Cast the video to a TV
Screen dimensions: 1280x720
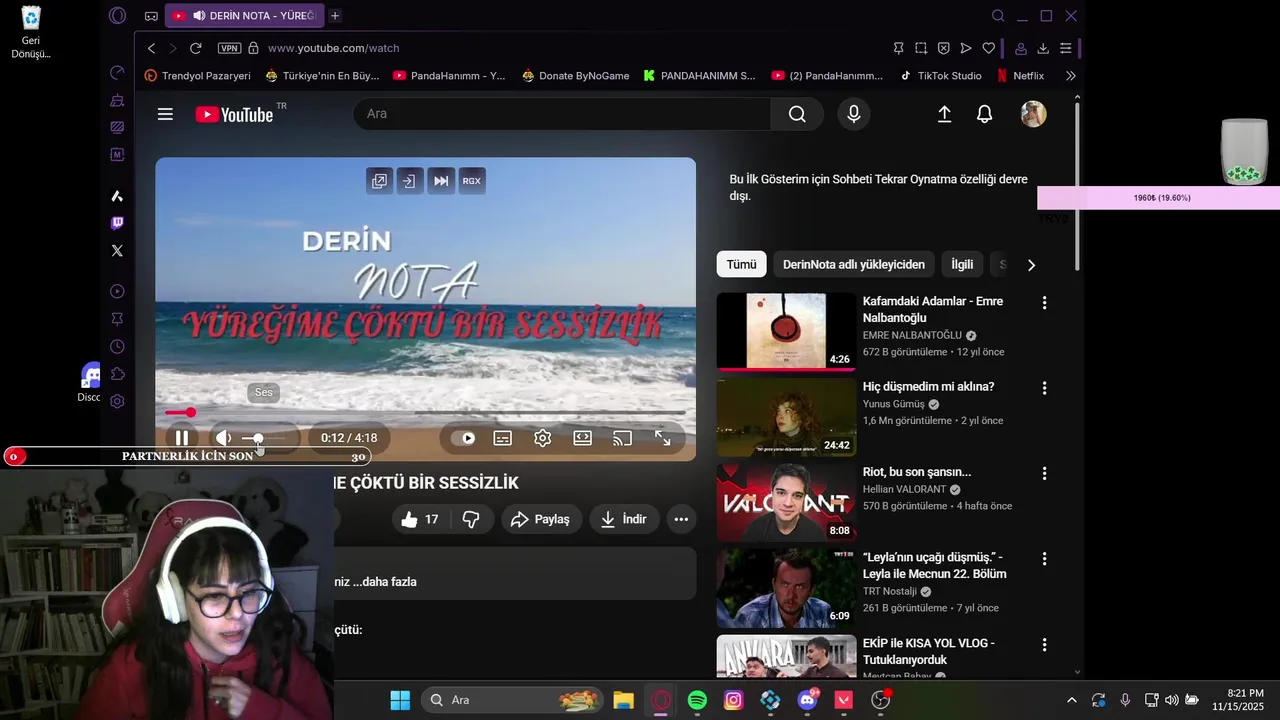coord(623,438)
